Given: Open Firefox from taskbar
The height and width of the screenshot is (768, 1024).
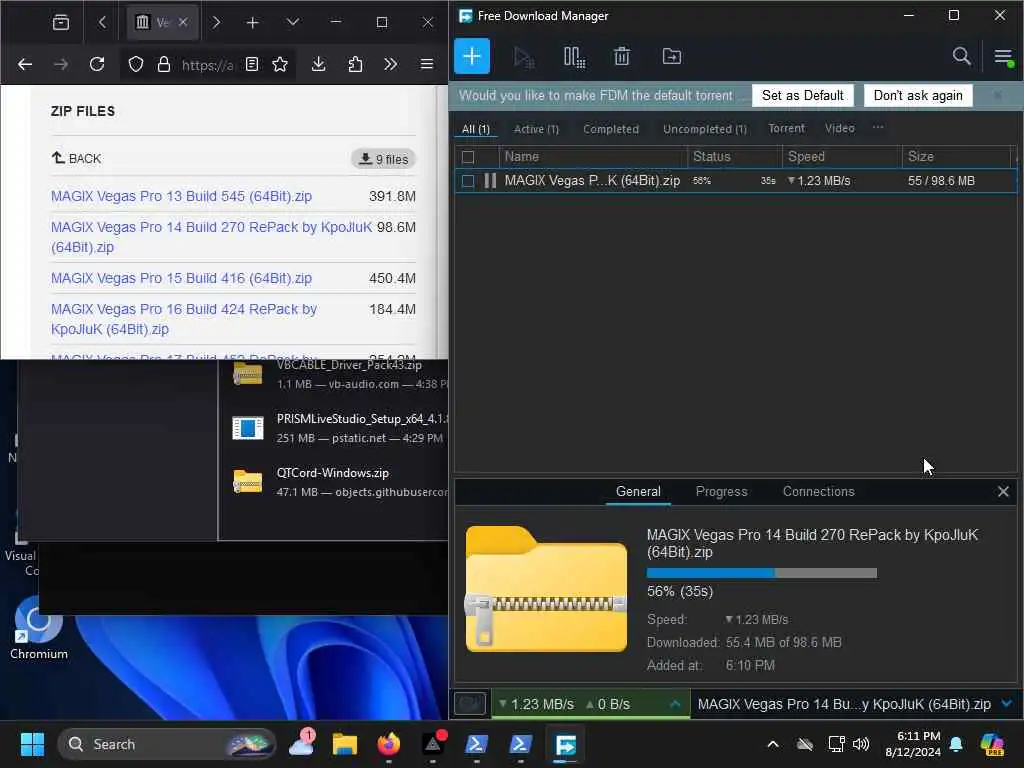Looking at the screenshot, I should click(389, 744).
